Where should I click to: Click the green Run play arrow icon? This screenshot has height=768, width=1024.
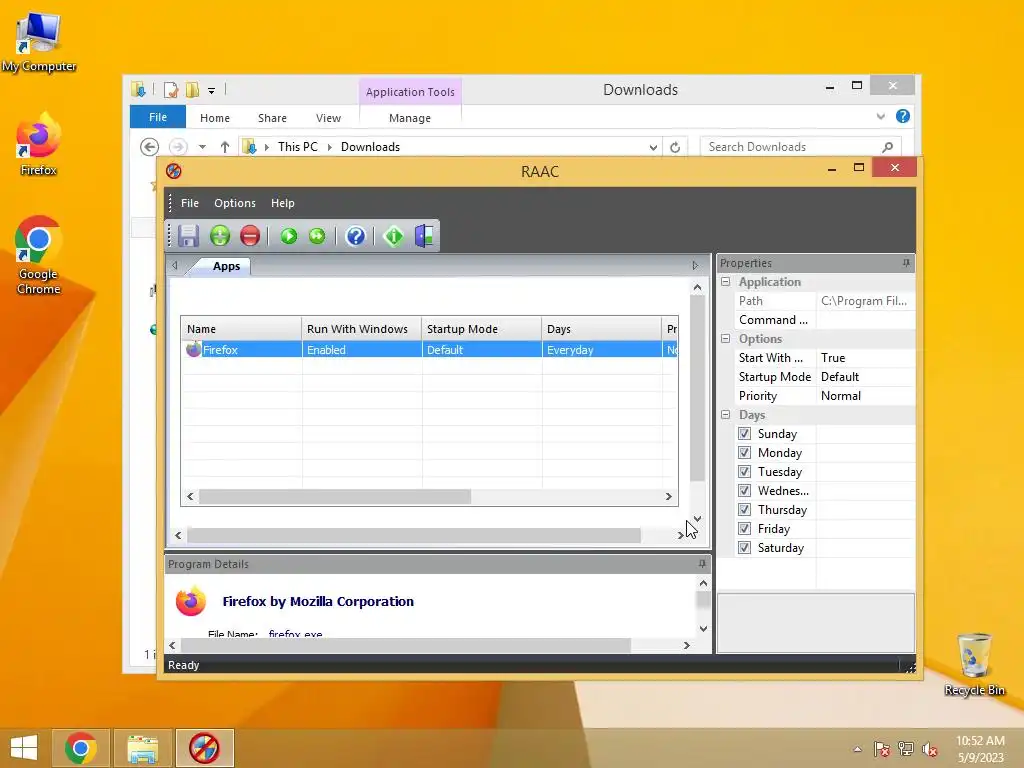(x=289, y=236)
